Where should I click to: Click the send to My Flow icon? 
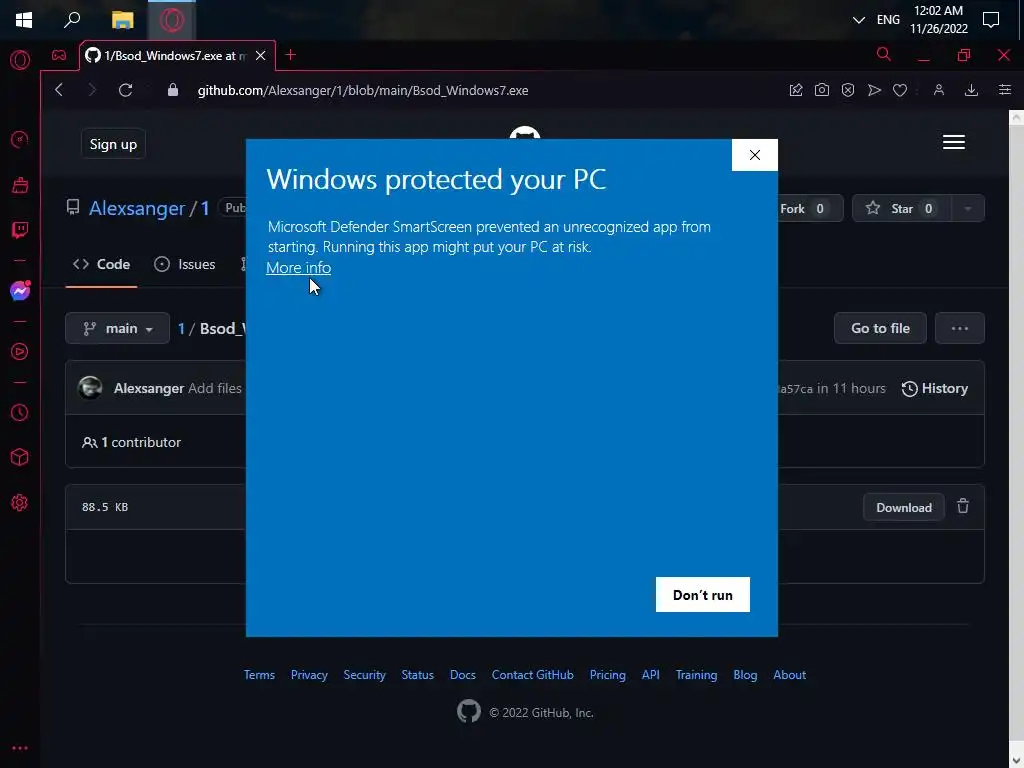pos(874,90)
